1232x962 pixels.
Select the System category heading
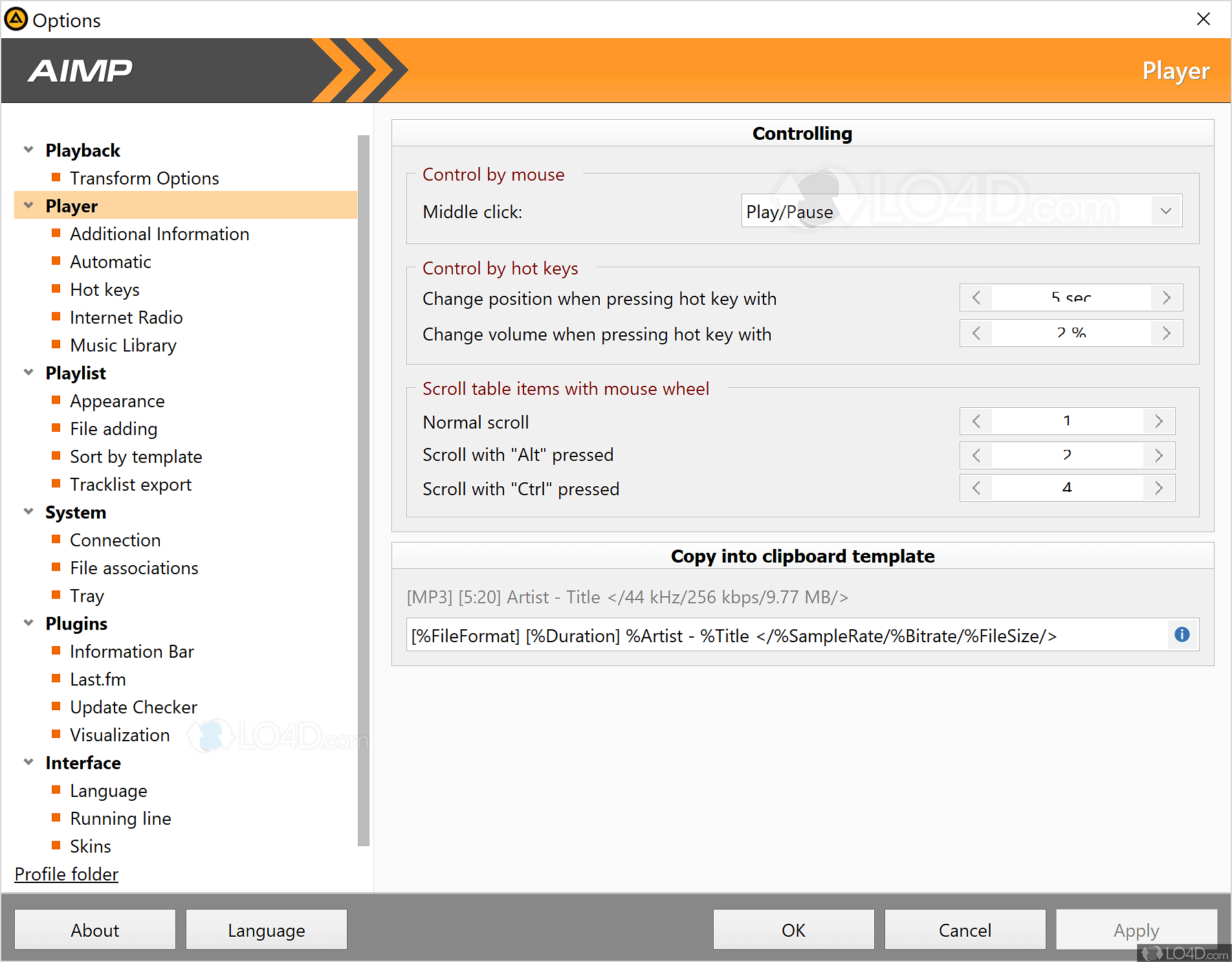(76, 512)
